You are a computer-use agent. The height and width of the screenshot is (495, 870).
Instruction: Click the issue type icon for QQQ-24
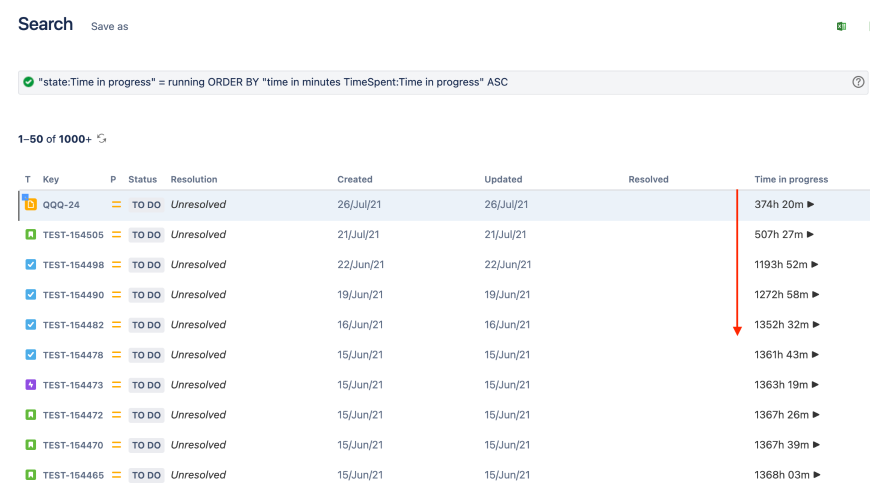click(x=30, y=204)
